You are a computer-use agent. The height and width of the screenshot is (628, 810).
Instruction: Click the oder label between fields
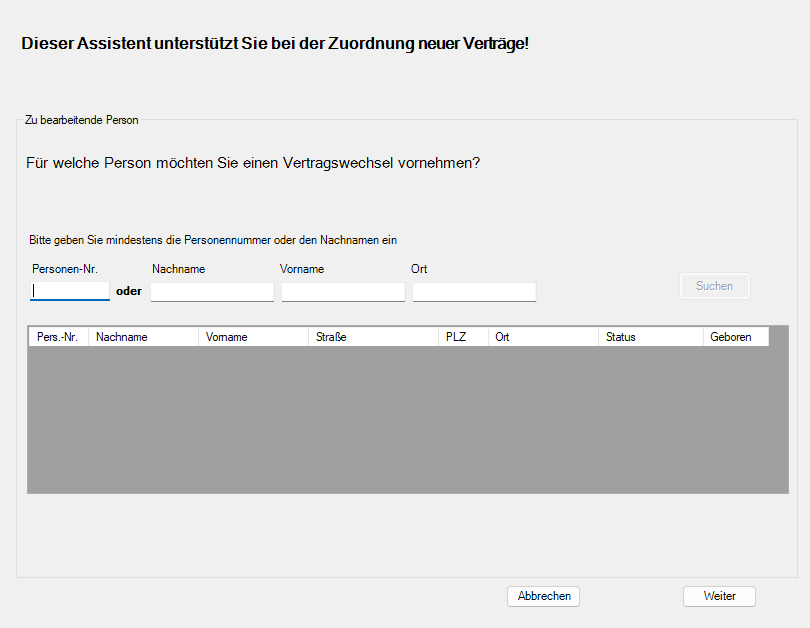(x=129, y=291)
